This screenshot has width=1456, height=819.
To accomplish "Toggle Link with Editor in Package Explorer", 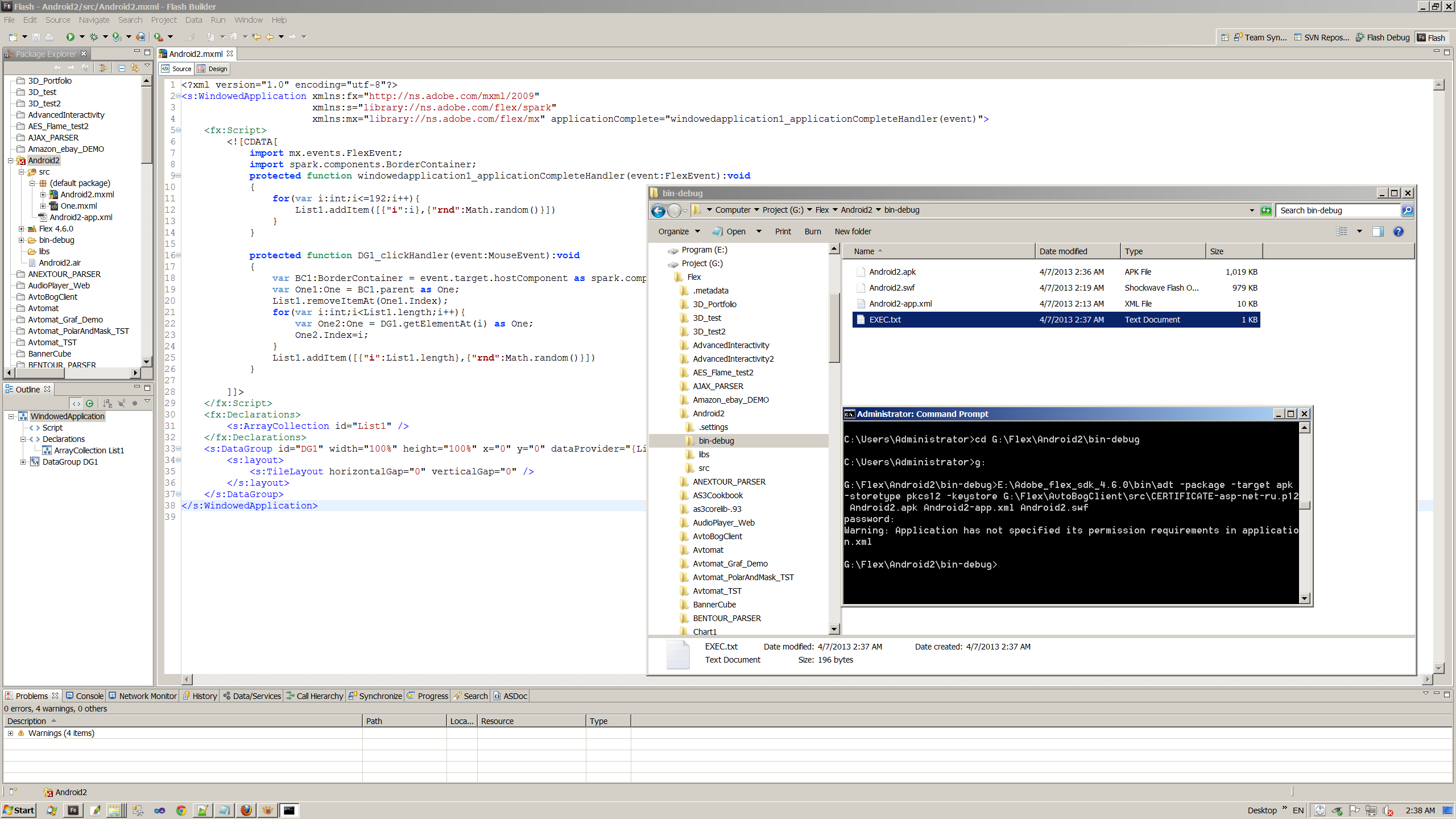I will click(135, 68).
